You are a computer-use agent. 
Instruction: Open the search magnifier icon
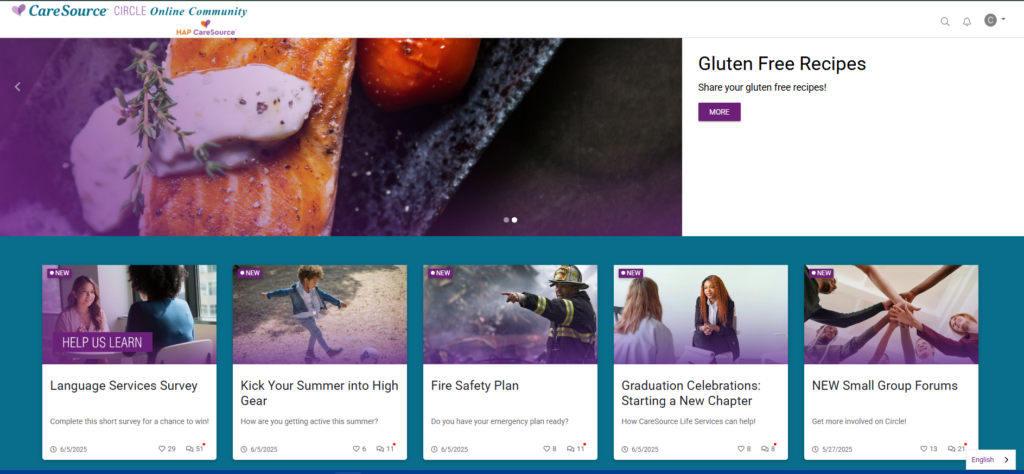[944, 21]
